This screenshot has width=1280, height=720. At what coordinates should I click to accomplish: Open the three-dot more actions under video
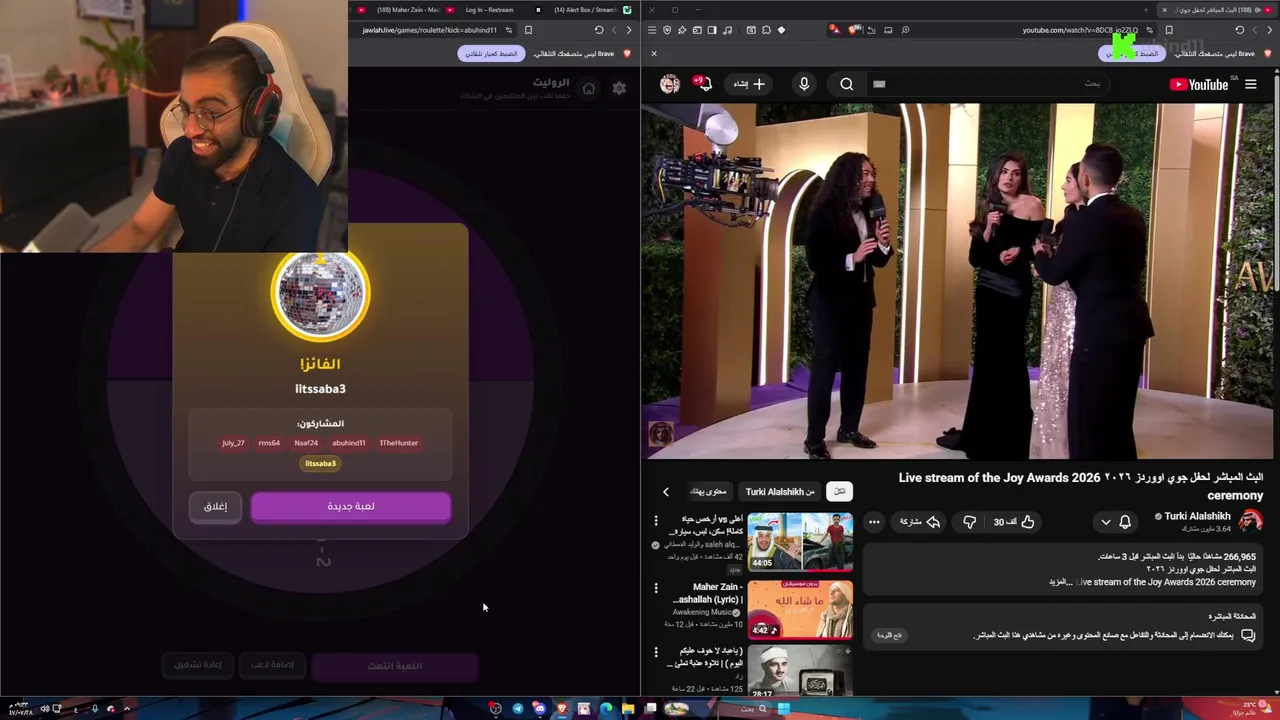click(x=874, y=522)
